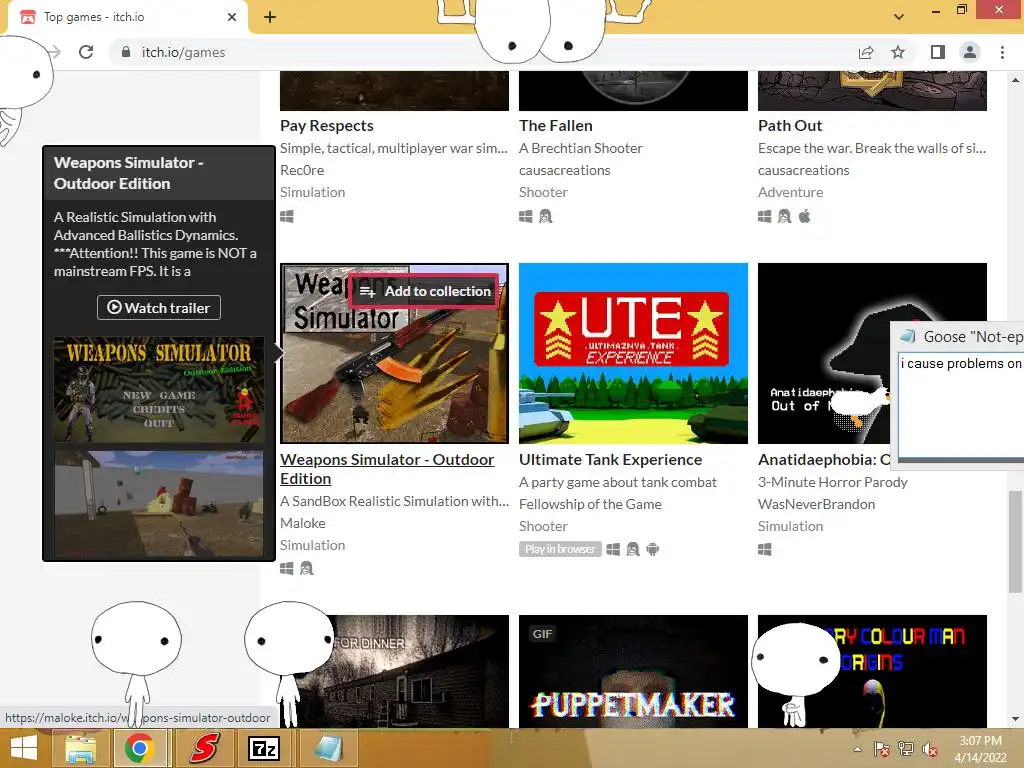The height and width of the screenshot is (768, 1024).
Task: Open causacreations under The Fallen
Action: (564, 170)
